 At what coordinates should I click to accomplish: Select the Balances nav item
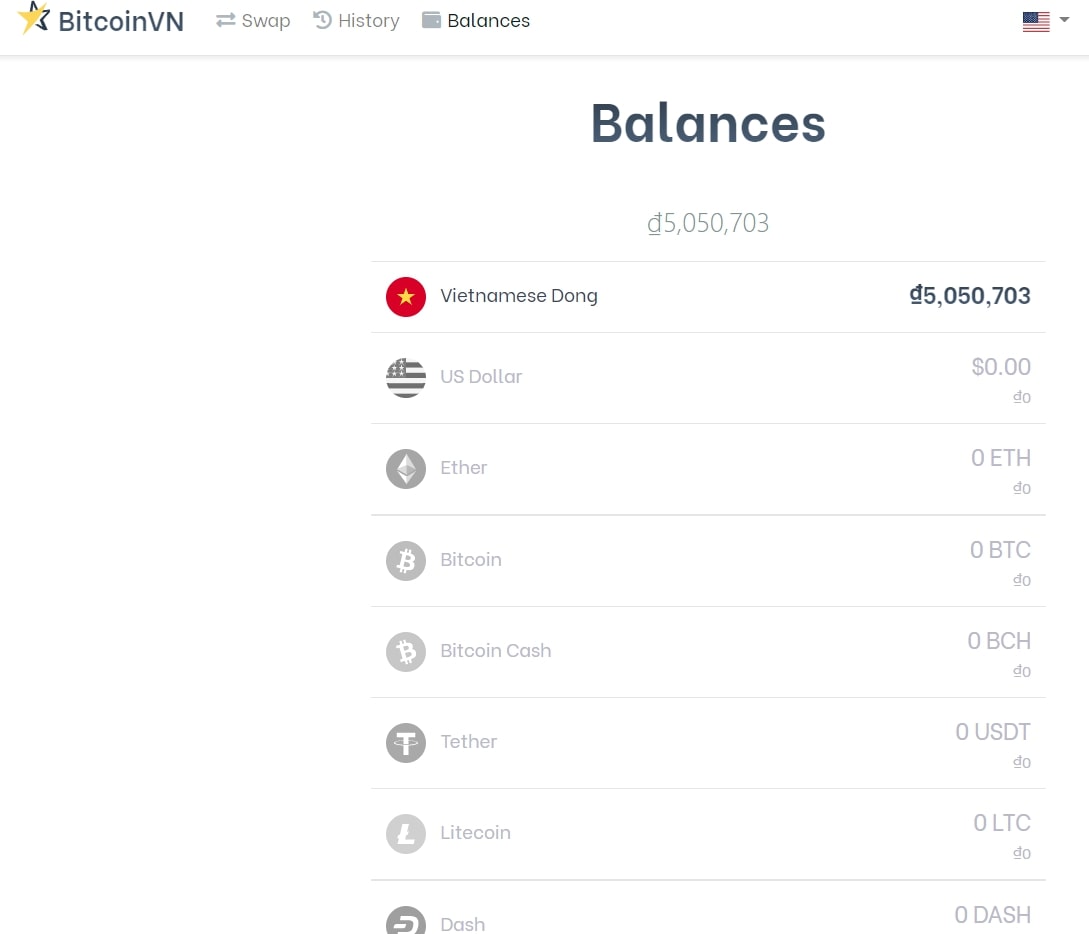click(x=476, y=21)
